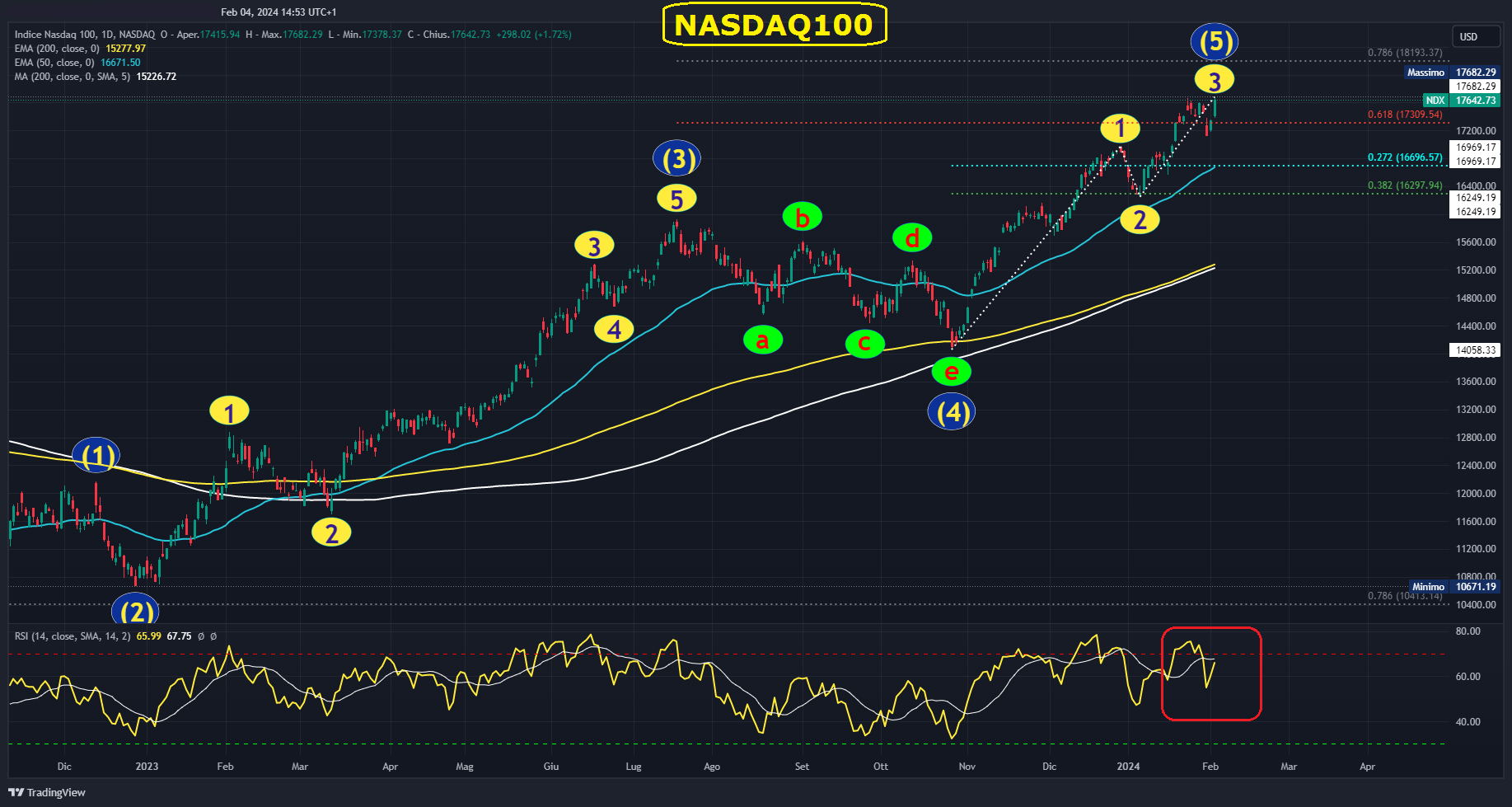Image resolution: width=1512 pixels, height=807 pixels.
Task: Select the Indice Nasdaq 100 legend title
Action: pyautogui.click(x=85, y=35)
